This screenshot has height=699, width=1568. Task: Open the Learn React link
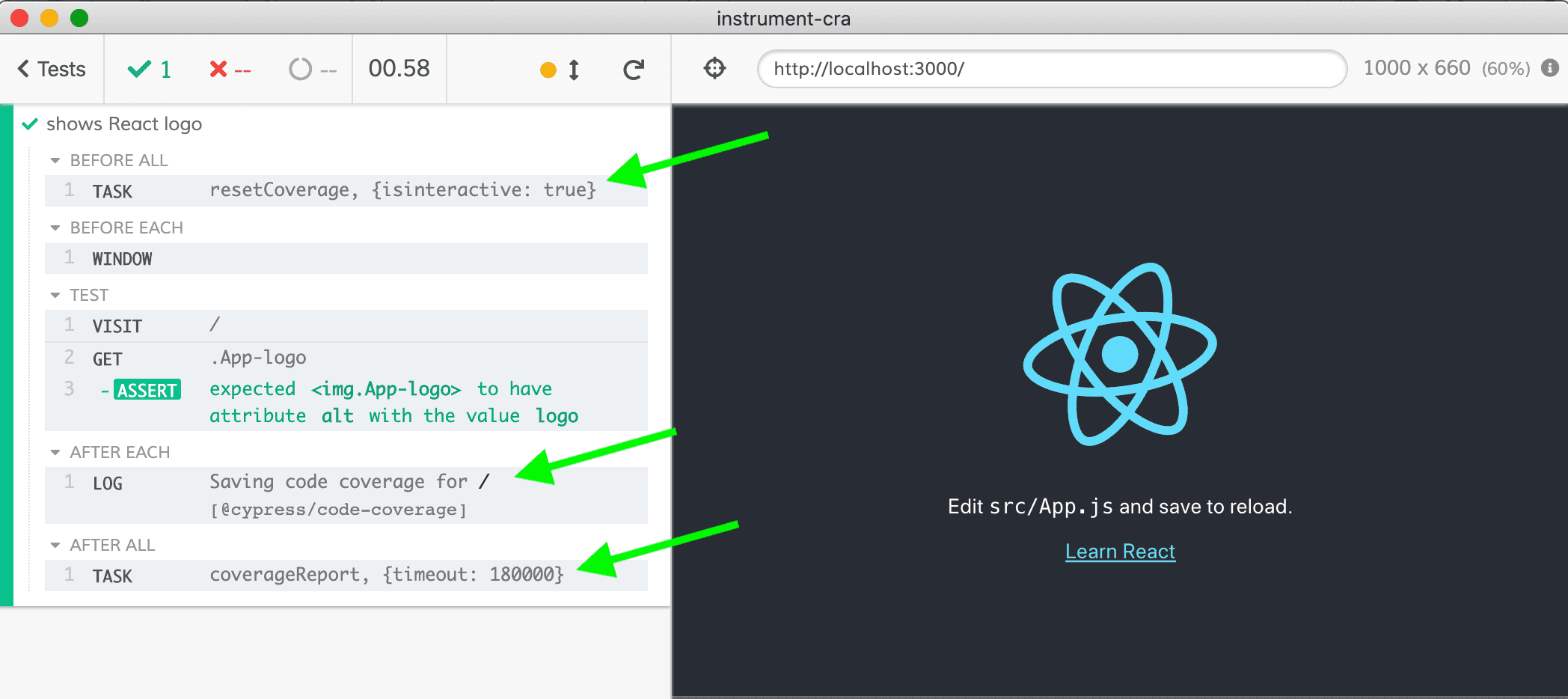(1120, 552)
